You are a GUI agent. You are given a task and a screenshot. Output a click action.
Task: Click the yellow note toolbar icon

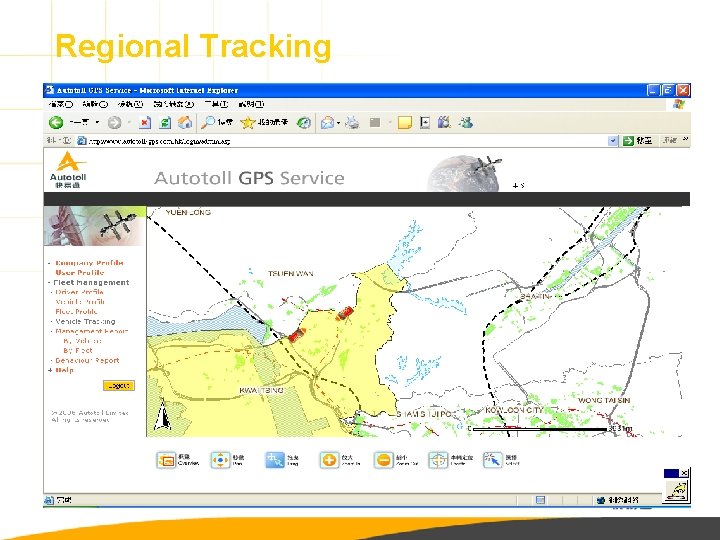coord(404,123)
